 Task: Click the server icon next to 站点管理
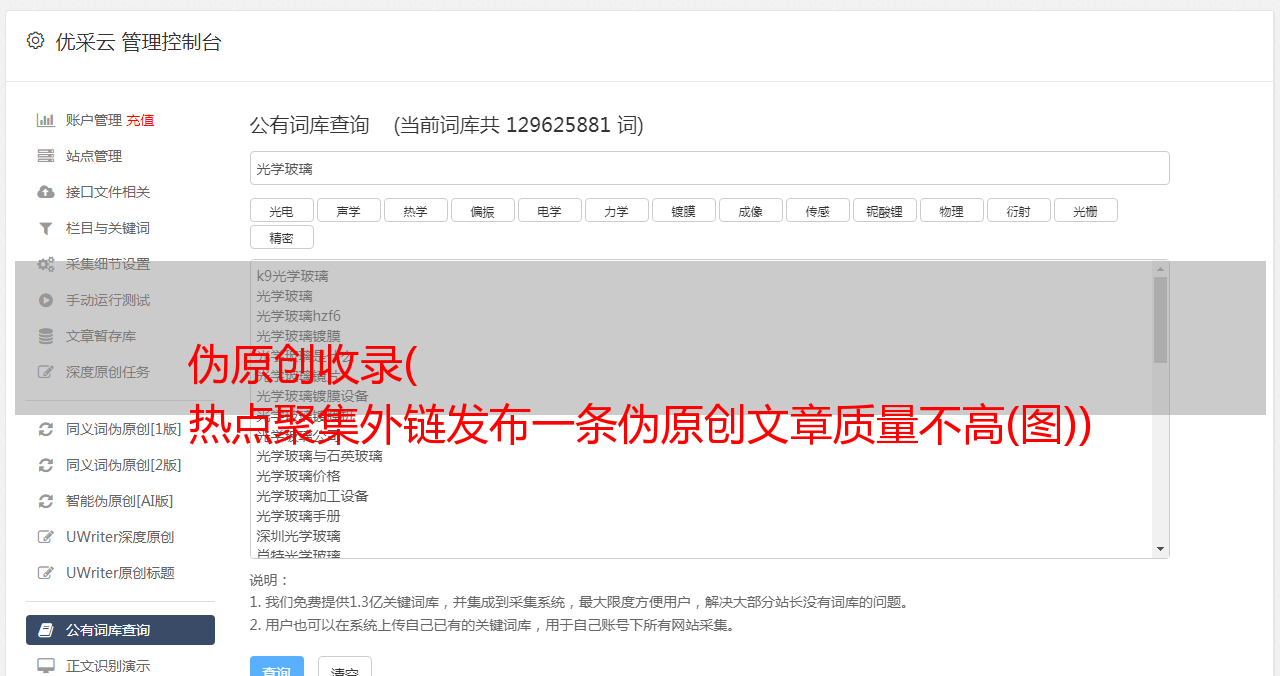point(45,156)
